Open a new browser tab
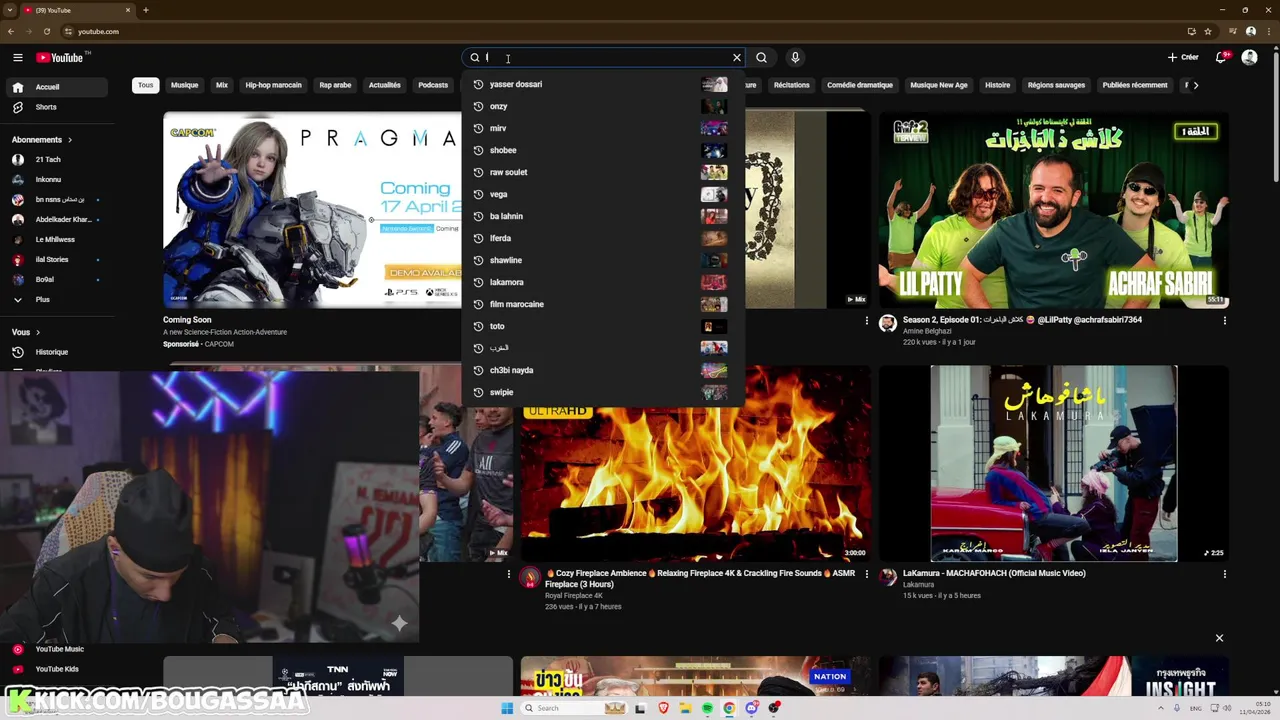 coord(146,10)
